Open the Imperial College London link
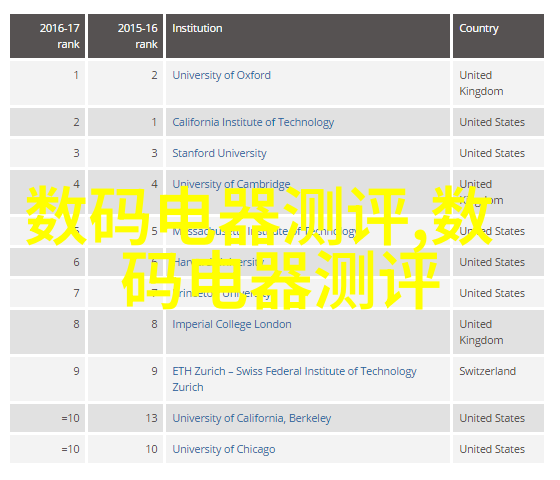560x480 pixels. click(232, 325)
